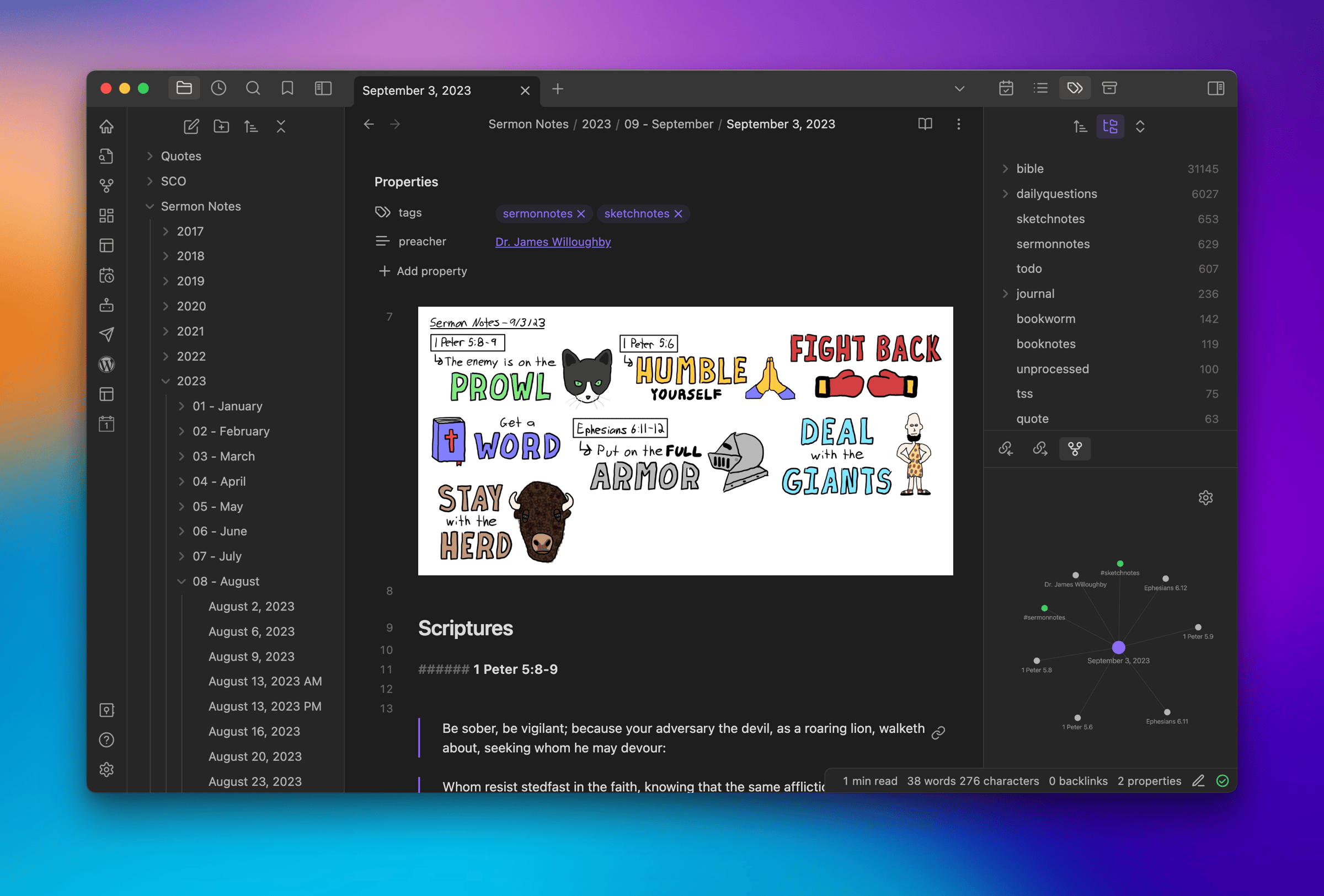Remove the sermonnotes tag

[581, 213]
